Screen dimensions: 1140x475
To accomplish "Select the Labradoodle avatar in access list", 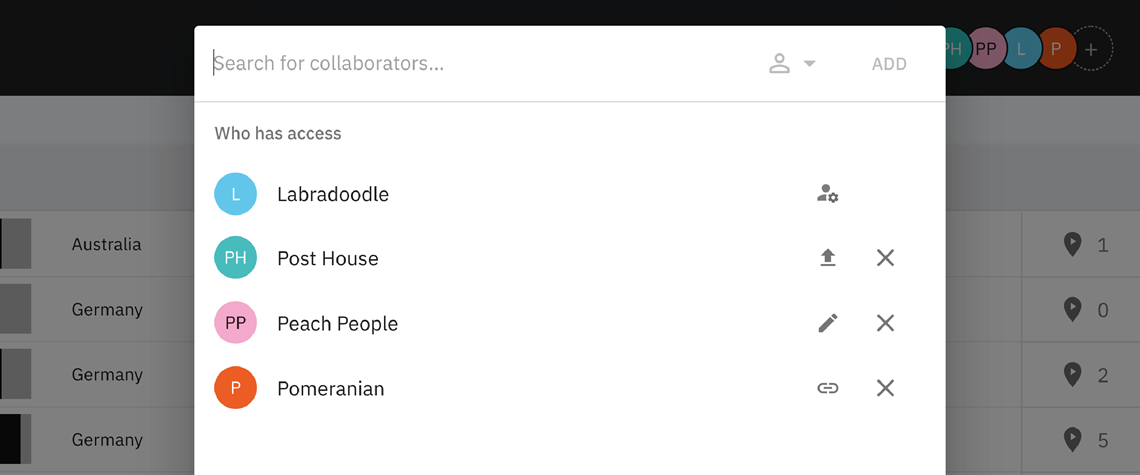I will (x=236, y=193).
